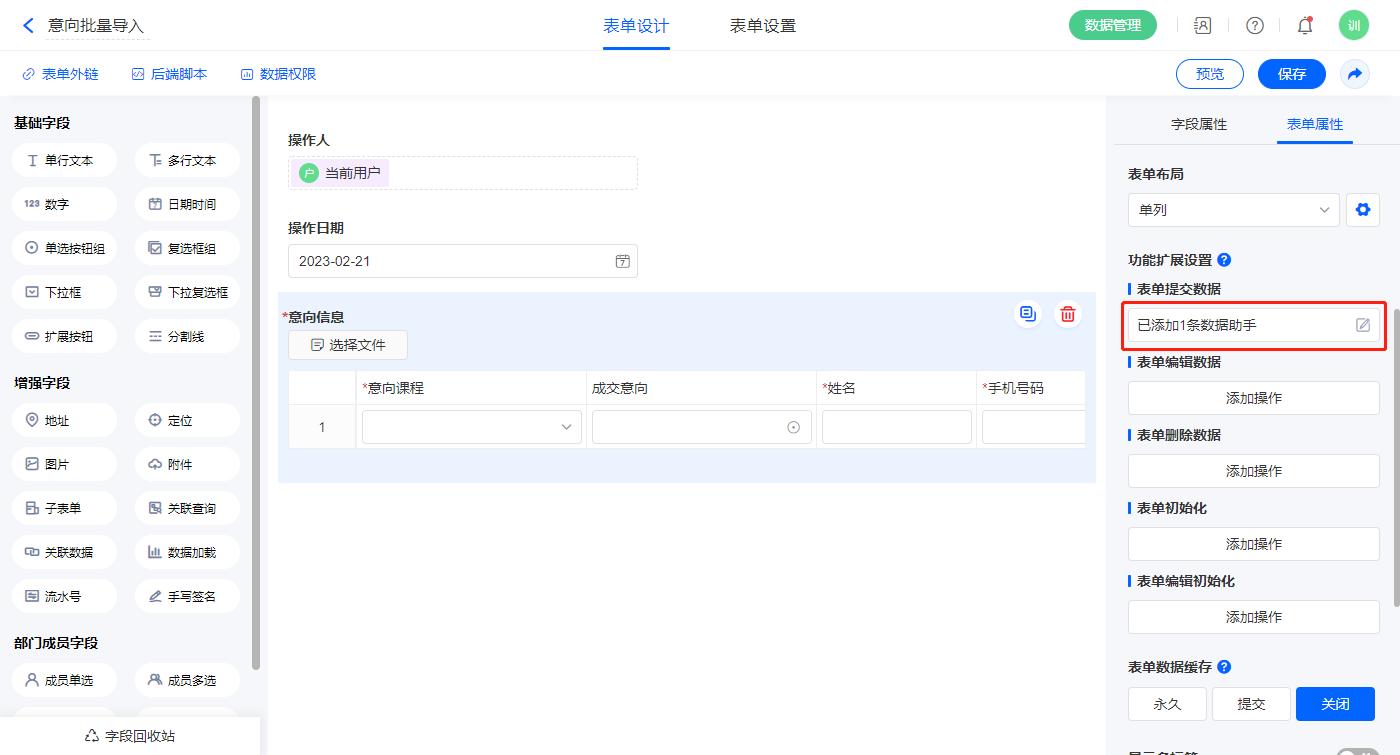This screenshot has width=1400, height=755.
Task: Set 表单数据缓存 to 提交
Action: (x=1251, y=704)
